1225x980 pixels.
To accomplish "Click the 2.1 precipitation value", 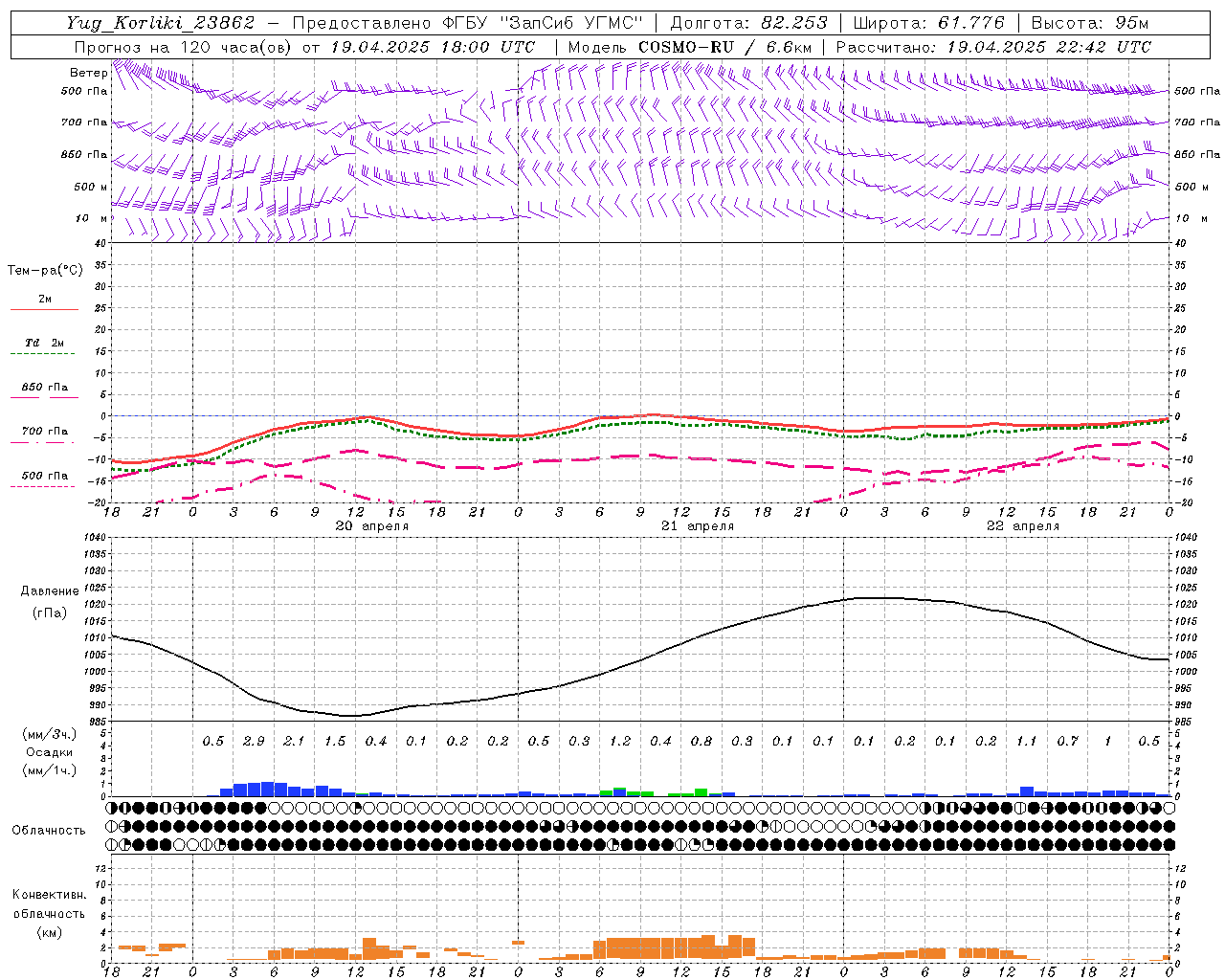I will (x=294, y=741).
